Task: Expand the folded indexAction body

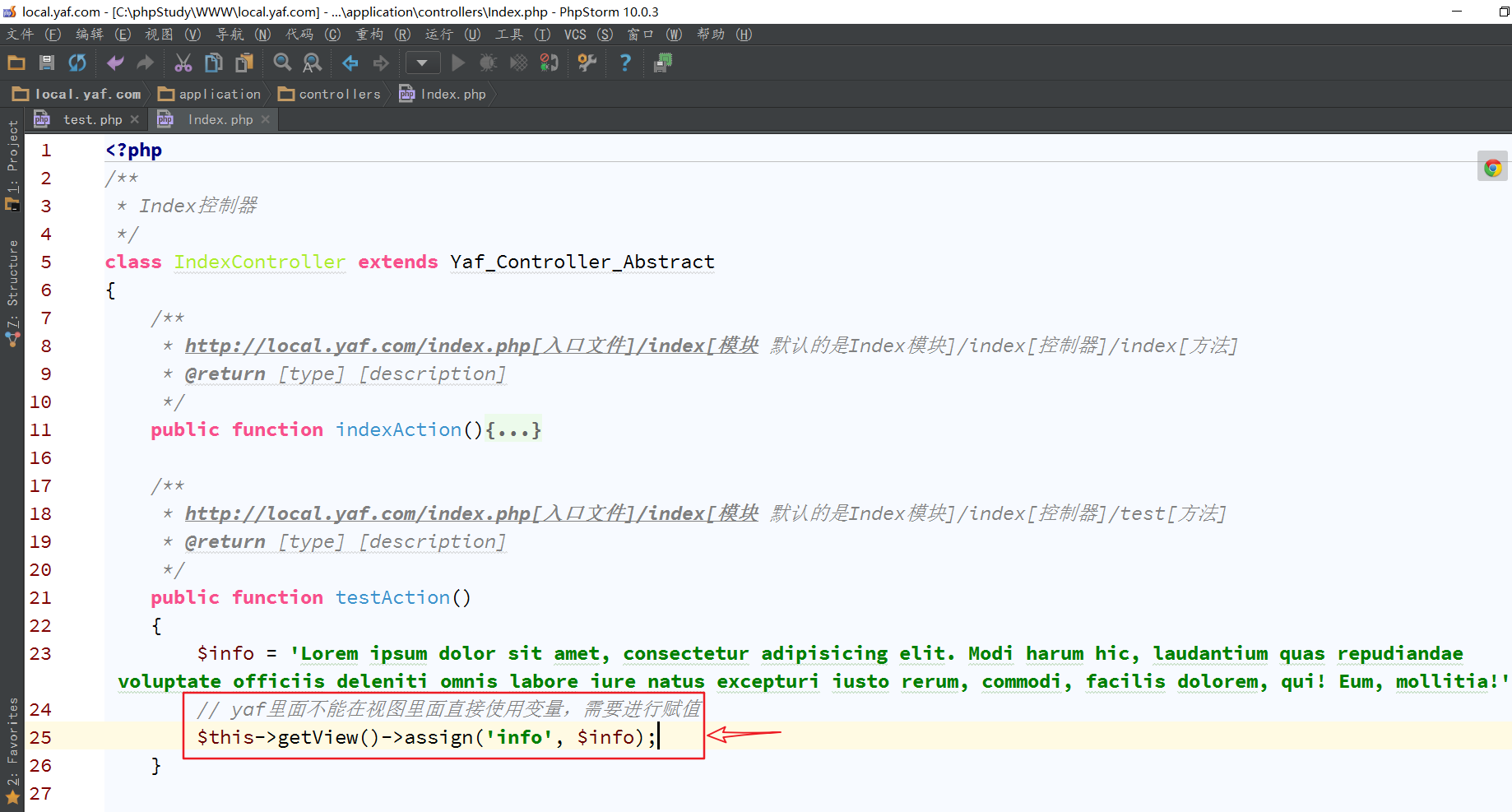Action: pos(513,430)
